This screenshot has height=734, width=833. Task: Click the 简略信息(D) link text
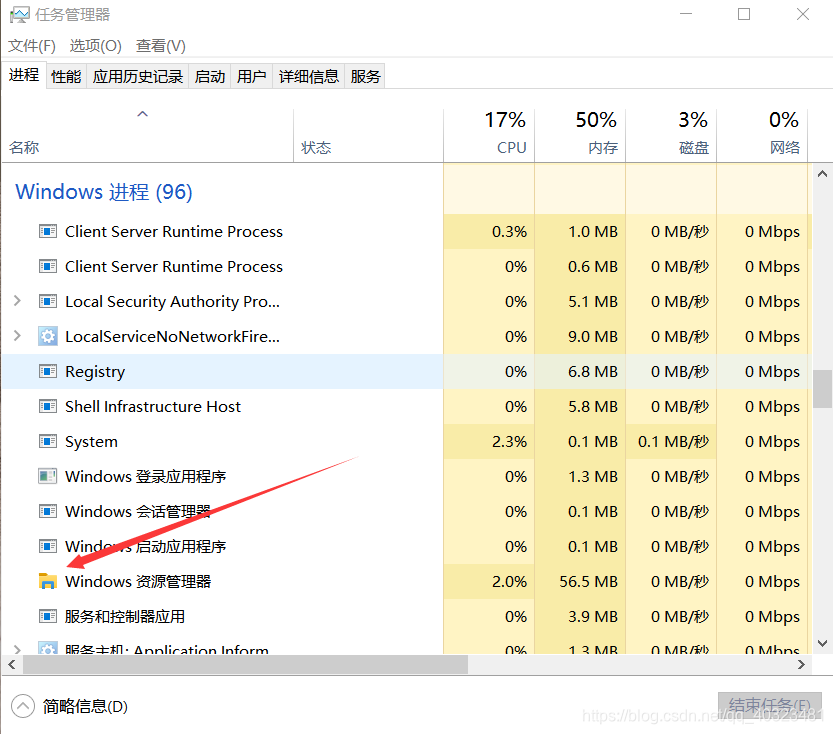[x=86, y=706]
